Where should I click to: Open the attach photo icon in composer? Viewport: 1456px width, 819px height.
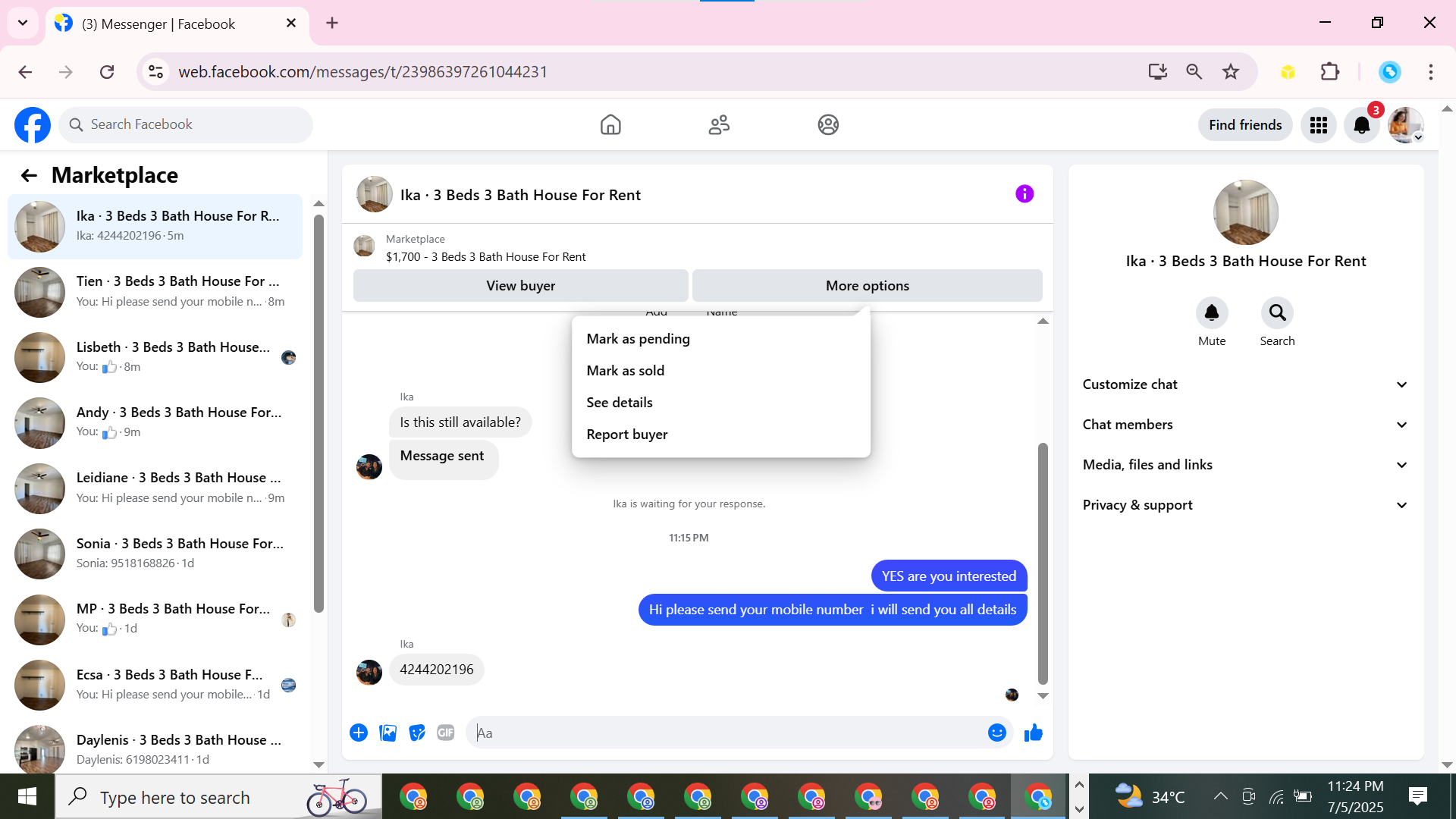coord(388,733)
